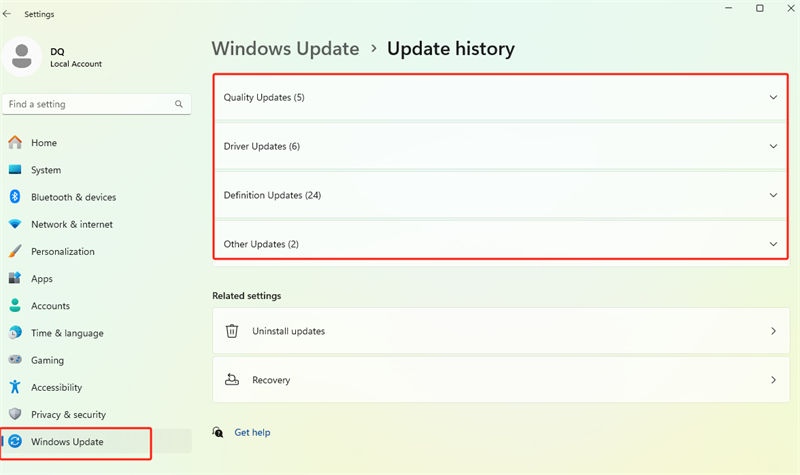Select Windows Update in sidebar
800x475 pixels.
(x=97, y=441)
